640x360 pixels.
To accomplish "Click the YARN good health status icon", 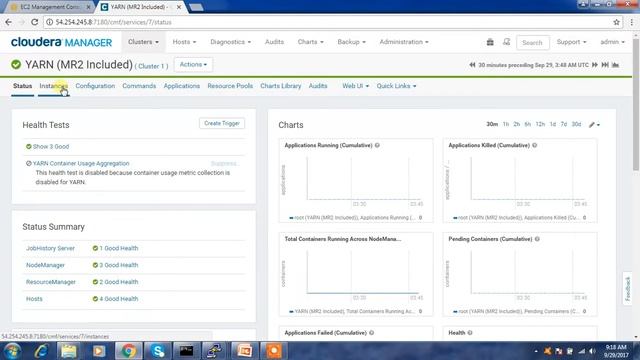I will click(x=16, y=64).
